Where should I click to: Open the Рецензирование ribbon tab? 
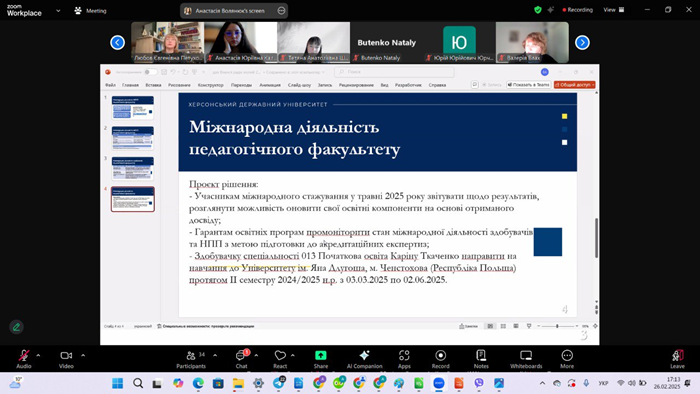pos(356,85)
